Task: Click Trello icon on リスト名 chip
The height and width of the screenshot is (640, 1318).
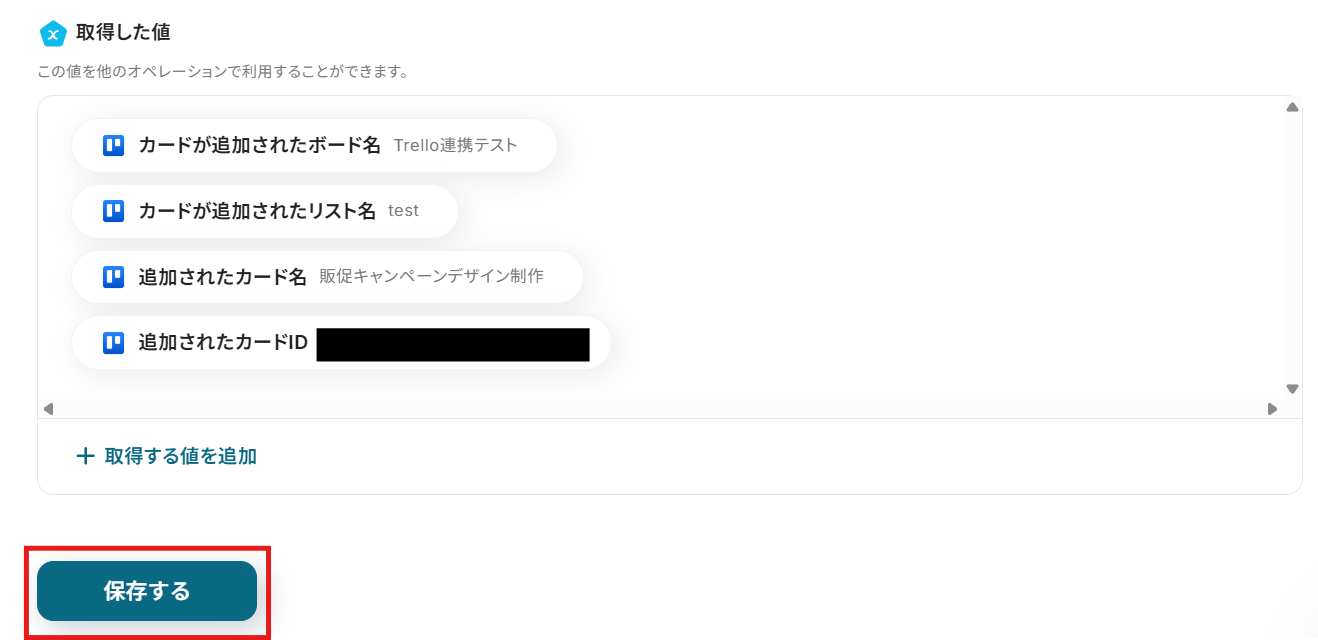Action: (113, 211)
